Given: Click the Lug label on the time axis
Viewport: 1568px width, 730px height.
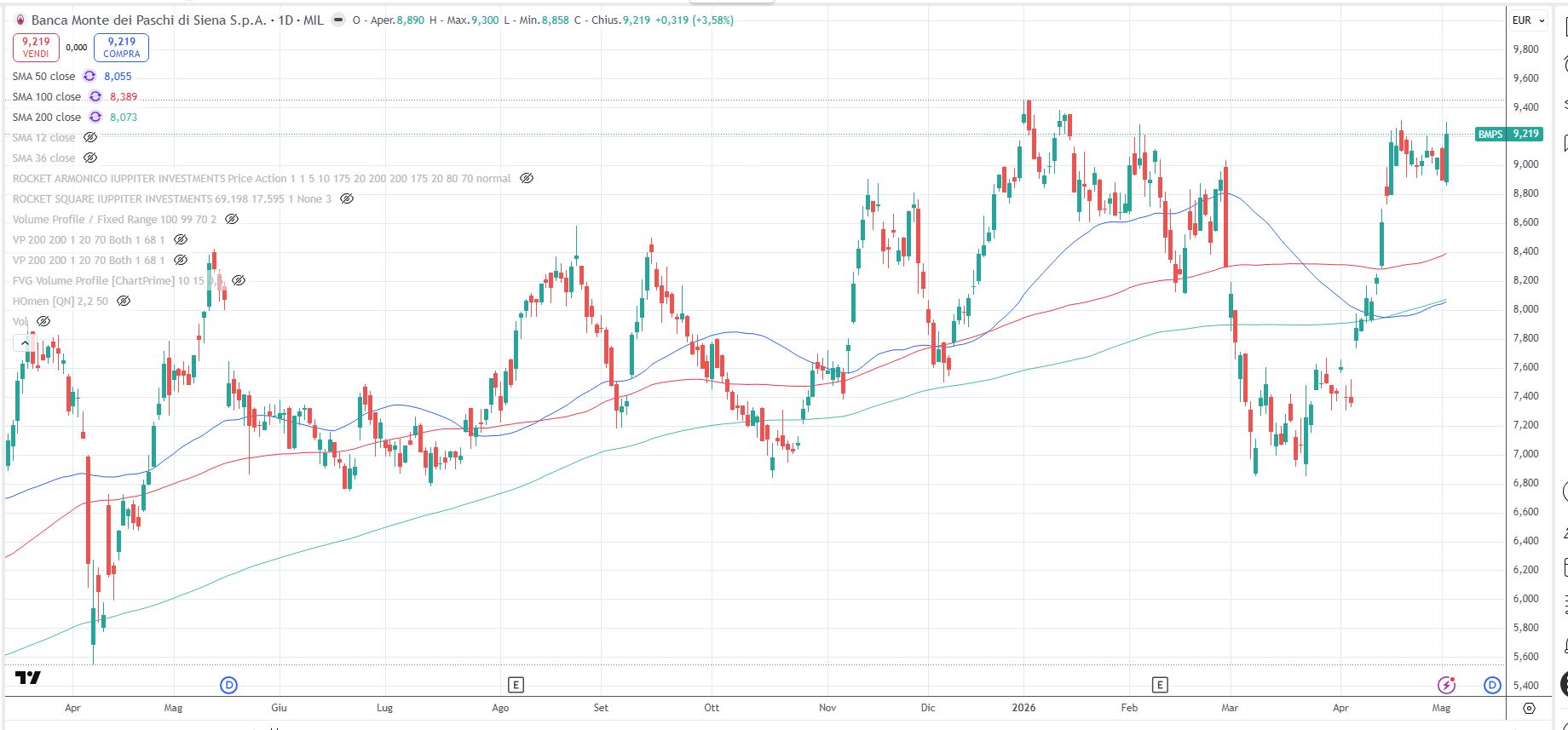Looking at the screenshot, I should 384,708.
